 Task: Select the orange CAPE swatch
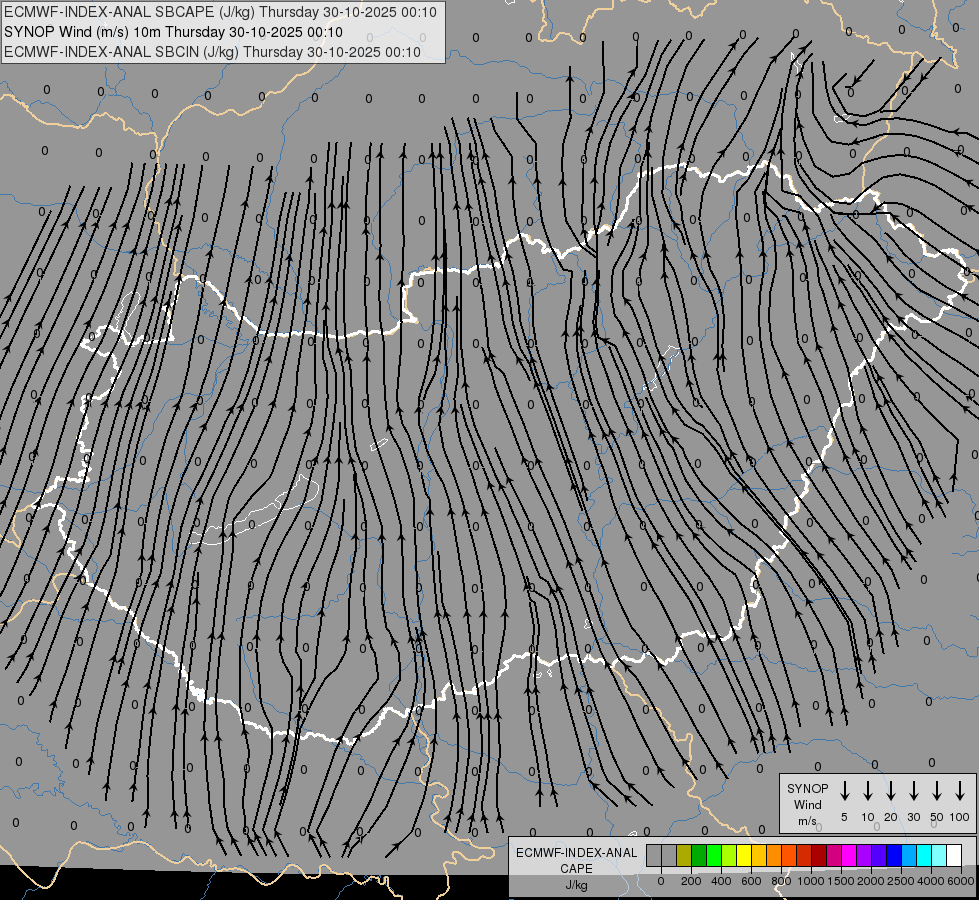(x=774, y=855)
